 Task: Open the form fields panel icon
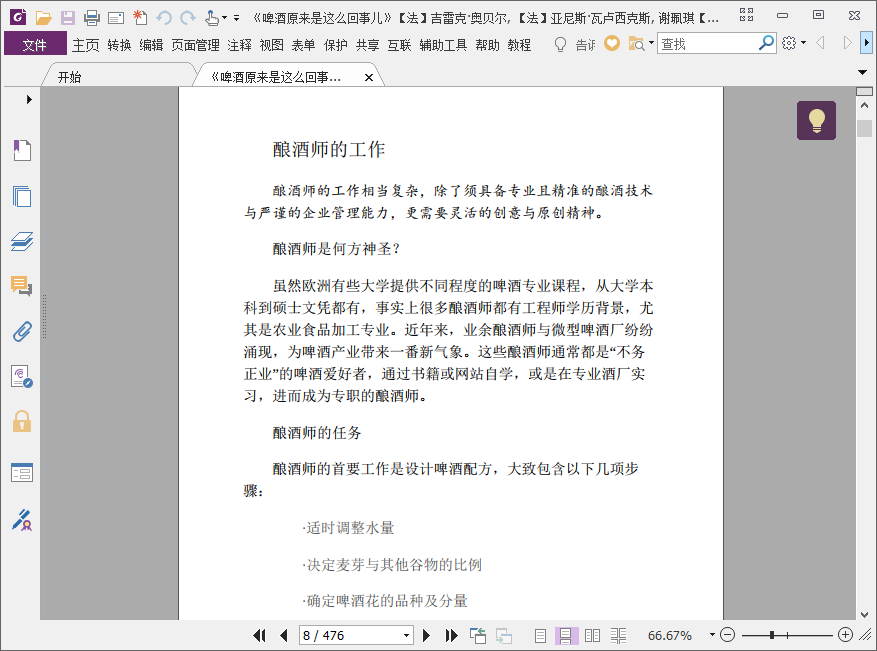coord(22,473)
